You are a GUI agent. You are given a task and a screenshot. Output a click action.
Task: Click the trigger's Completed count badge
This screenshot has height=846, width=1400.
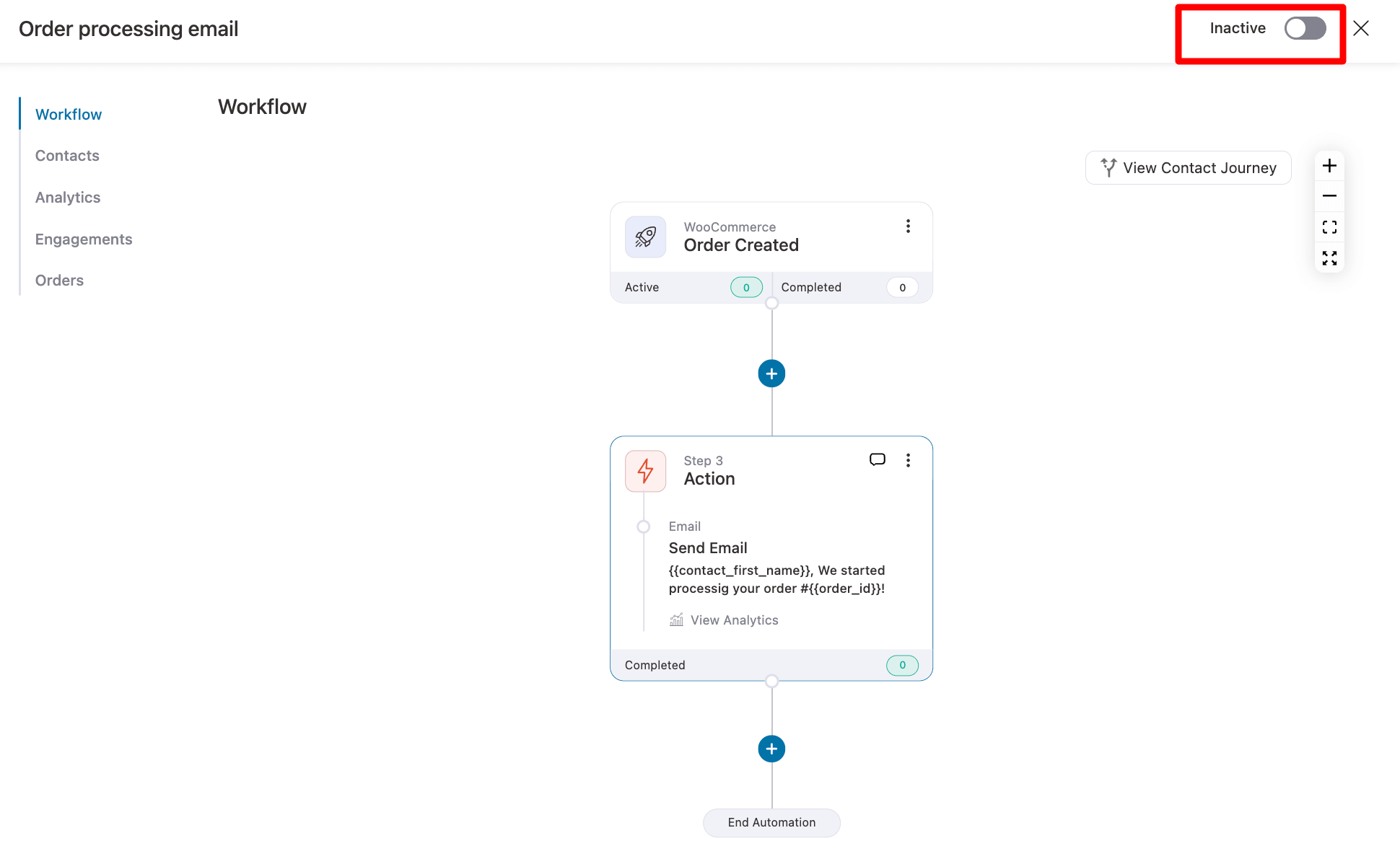902,287
